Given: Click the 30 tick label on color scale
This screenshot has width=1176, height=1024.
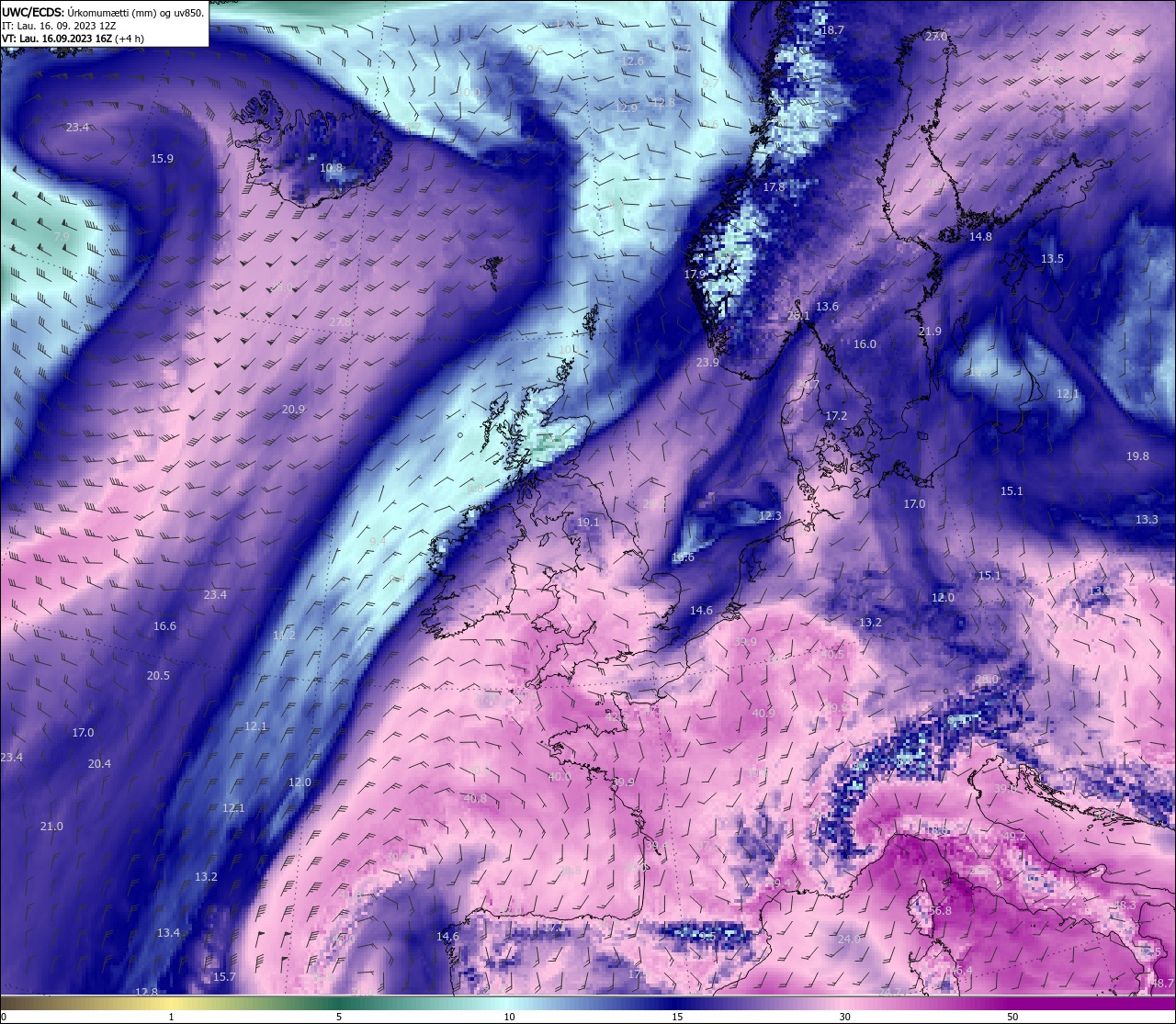Looking at the screenshot, I should (x=844, y=1017).
